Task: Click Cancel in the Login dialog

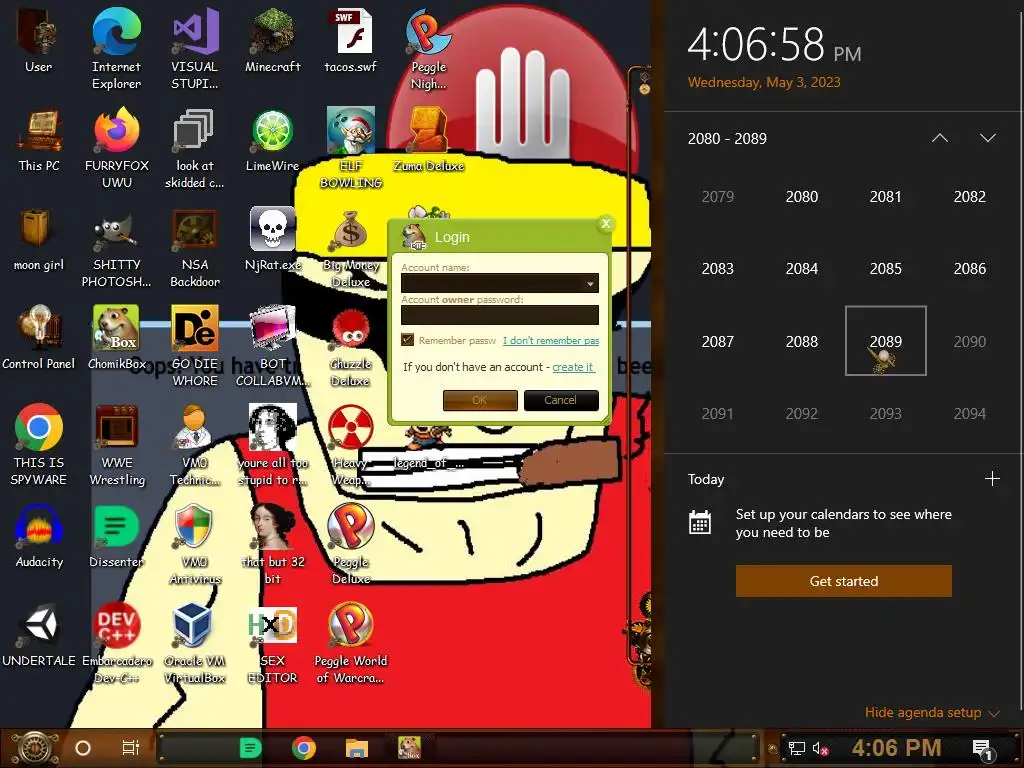Action: (x=560, y=400)
